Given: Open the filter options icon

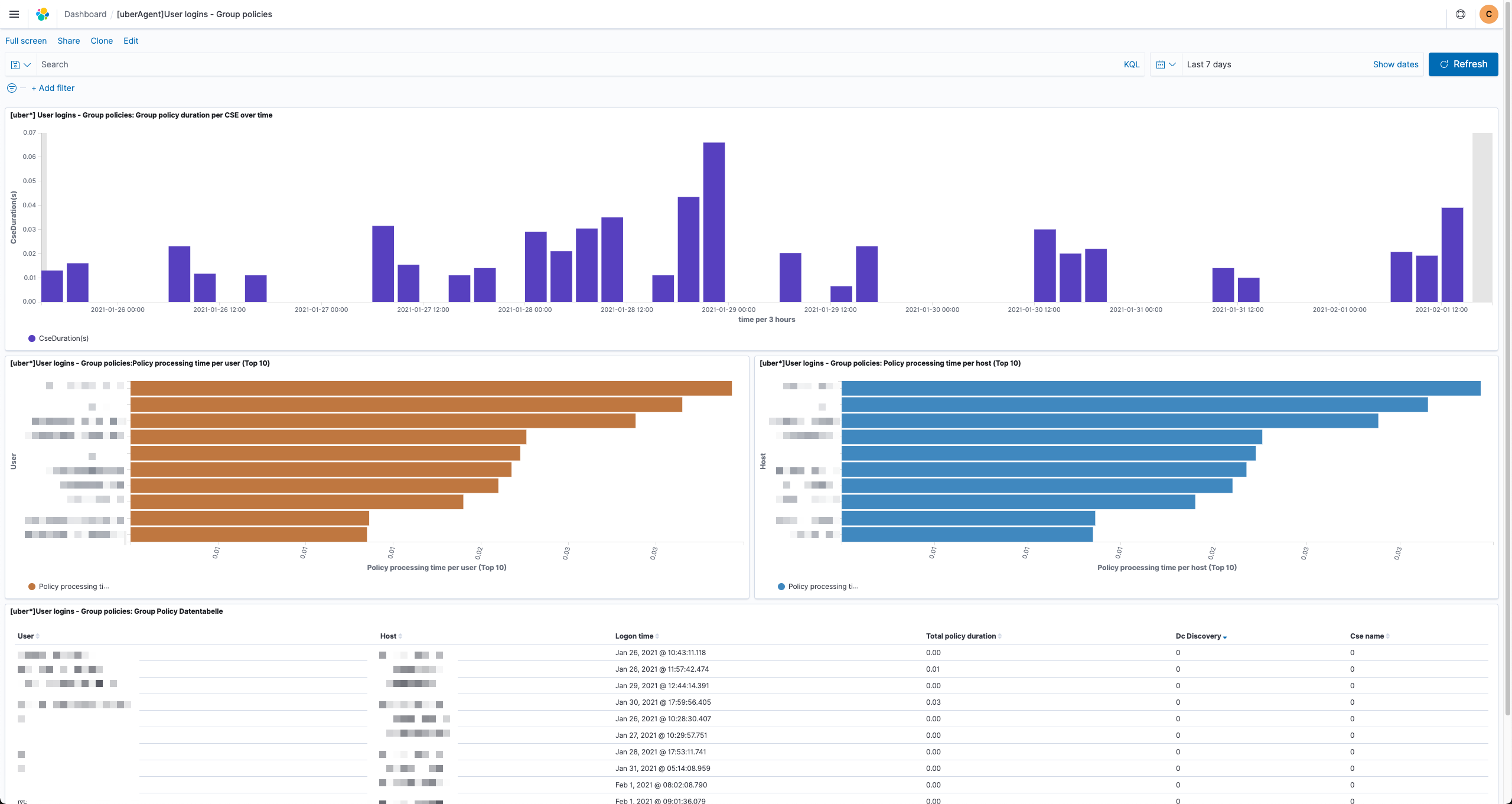Looking at the screenshot, I should pyautogui.click(x=12, y=88).
